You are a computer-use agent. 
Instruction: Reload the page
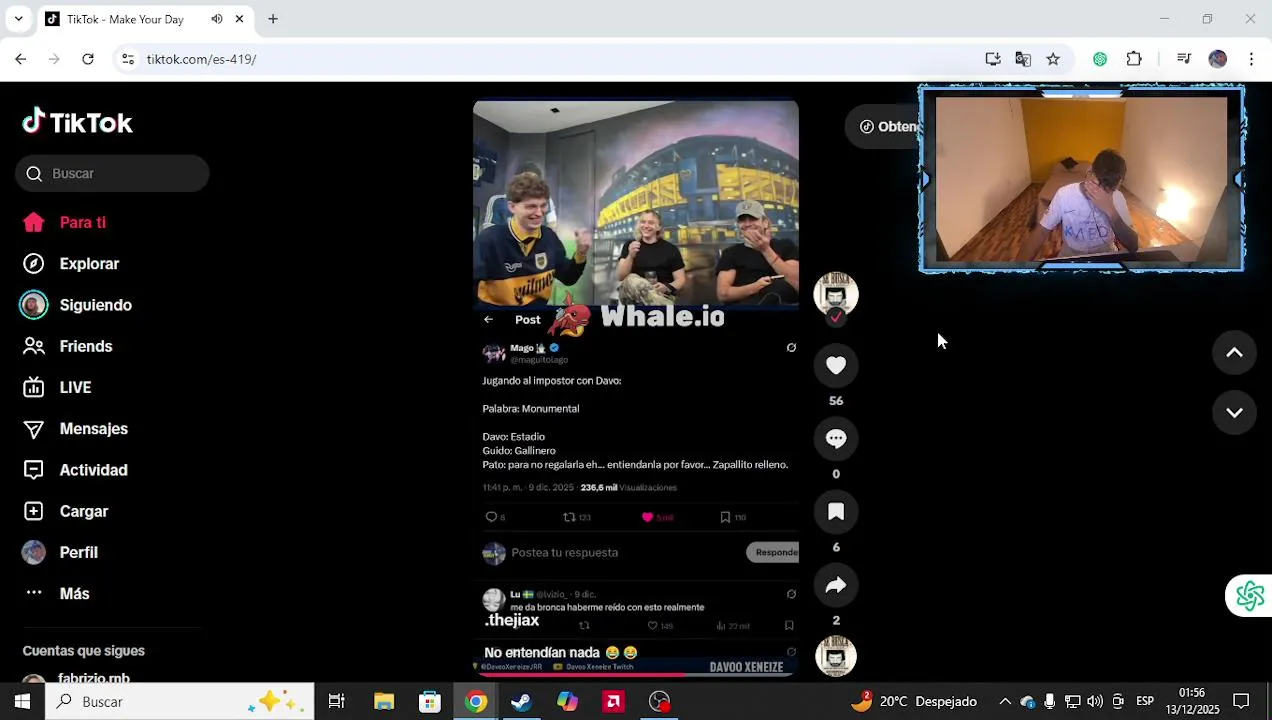[x=88, y=59]
